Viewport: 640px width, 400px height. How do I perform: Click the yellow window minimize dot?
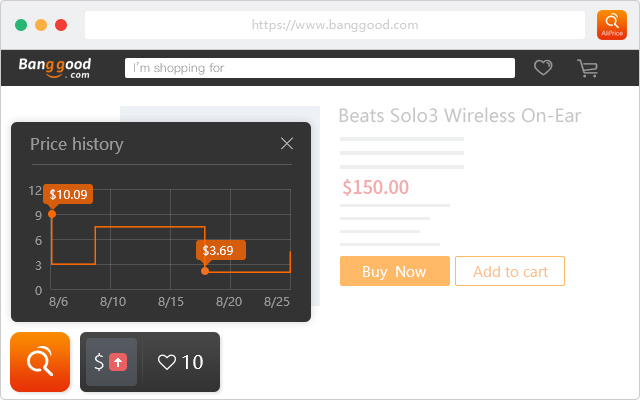[x=41, y=25]
